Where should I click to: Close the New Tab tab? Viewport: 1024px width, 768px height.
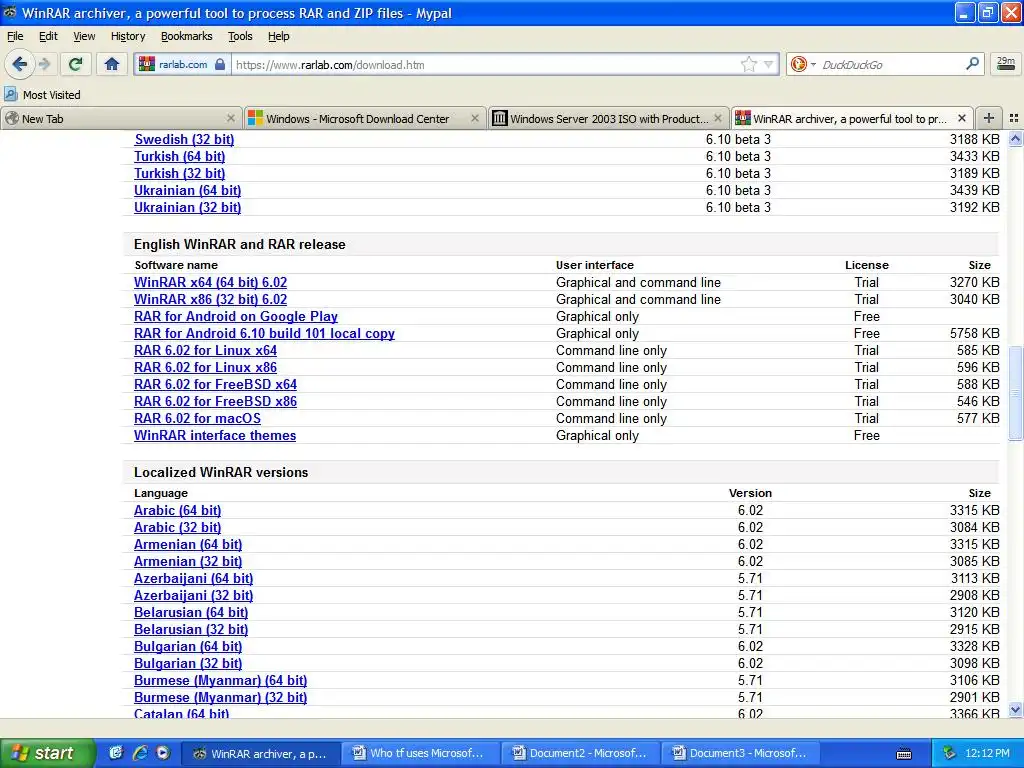point(231,118)
